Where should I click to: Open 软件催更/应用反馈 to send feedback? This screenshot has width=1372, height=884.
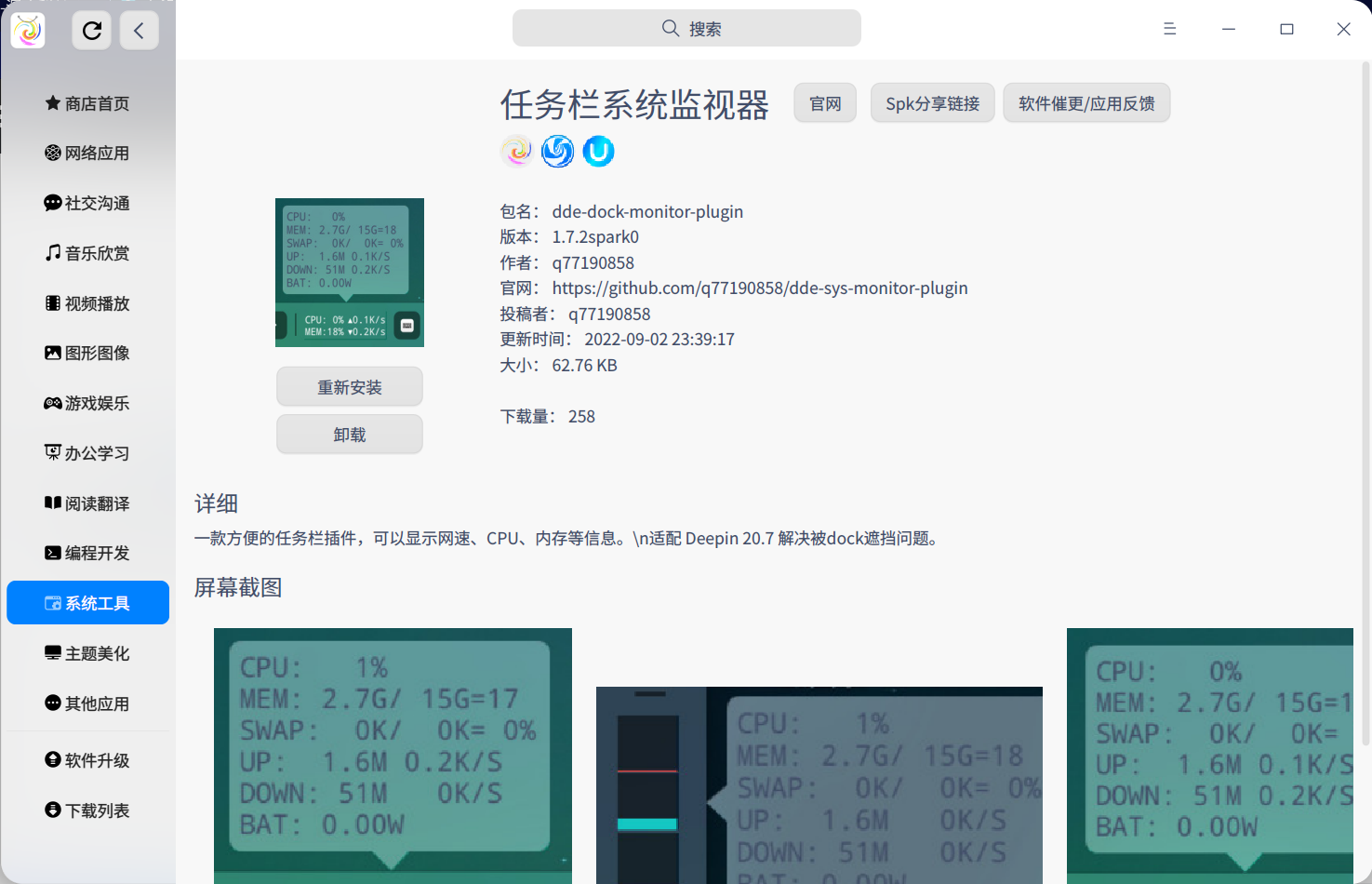coord(1086,102)
